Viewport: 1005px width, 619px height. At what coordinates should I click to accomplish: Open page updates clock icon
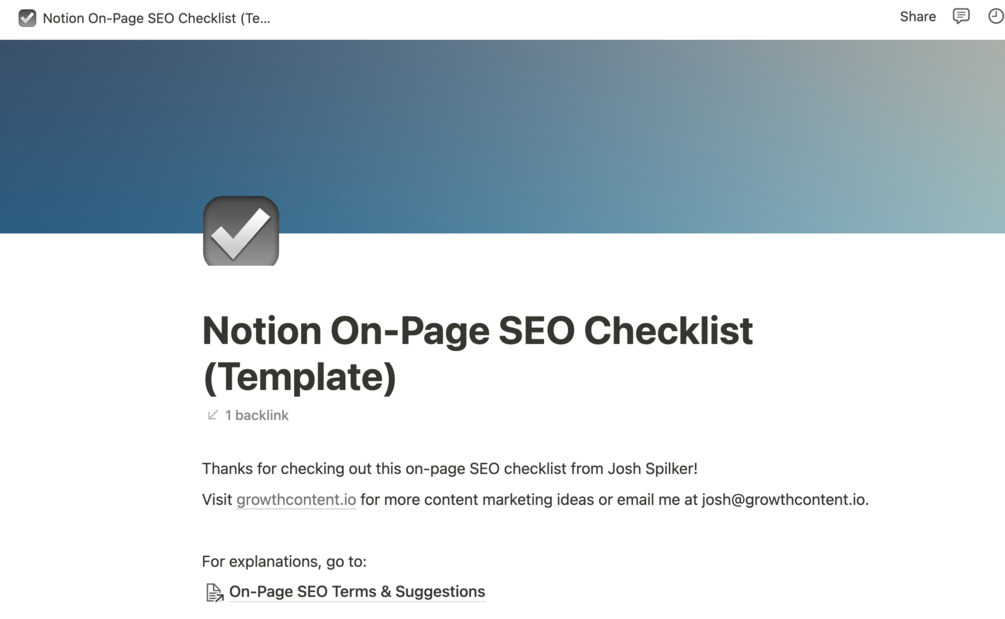click(x=995, y=16)
